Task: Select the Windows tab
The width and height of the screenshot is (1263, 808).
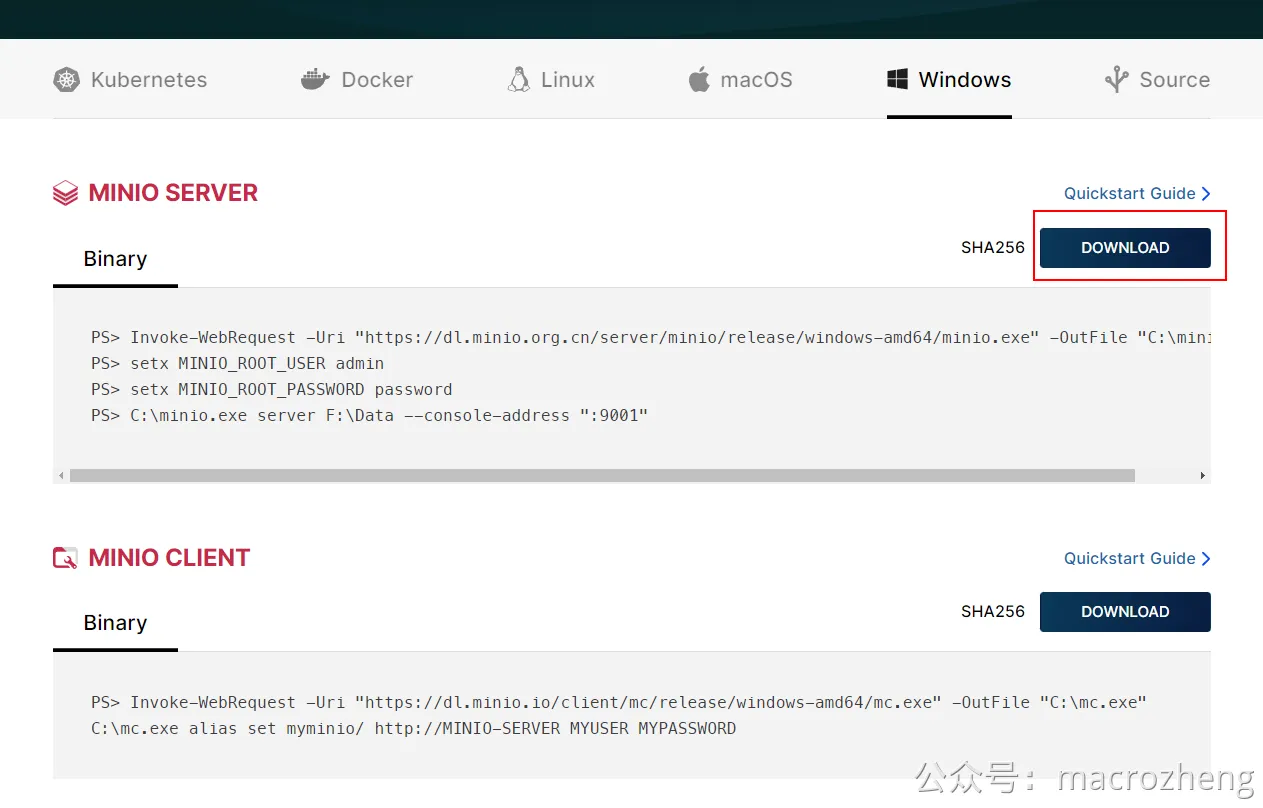Action: (949, 80)
